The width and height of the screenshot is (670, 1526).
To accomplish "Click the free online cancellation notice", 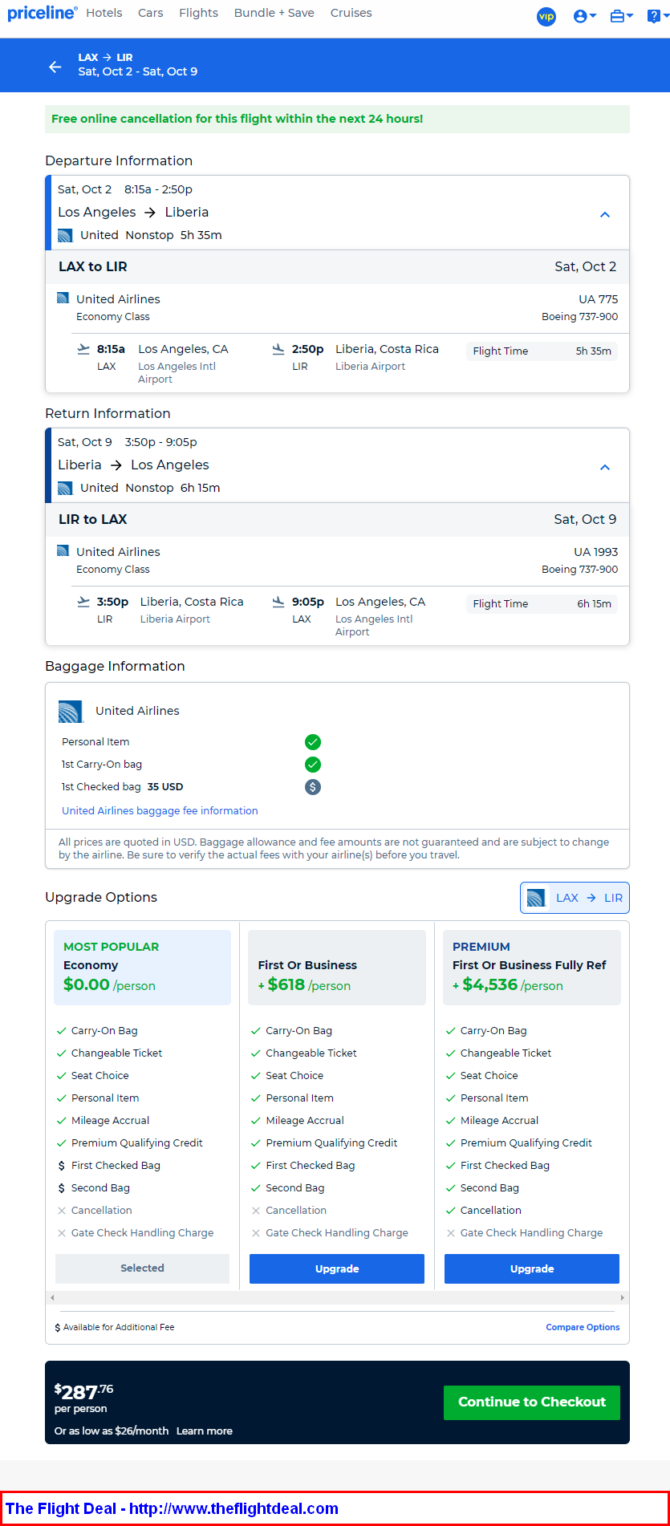I will pyautogui.click(x=337, y=119).
